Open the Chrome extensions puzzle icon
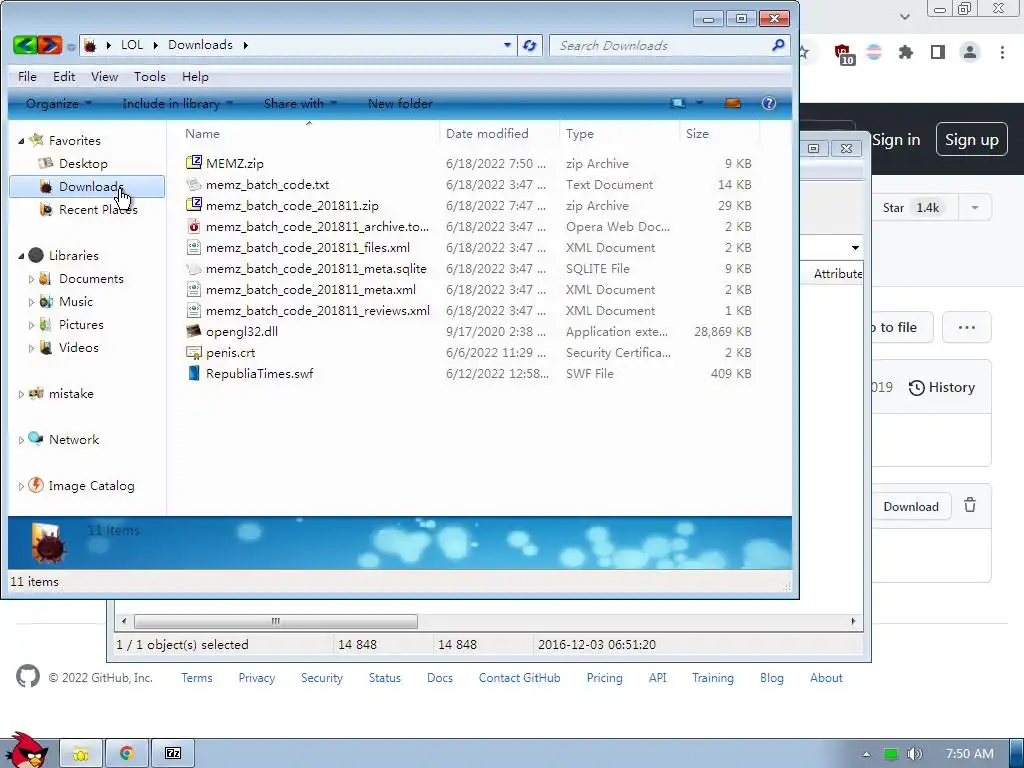The height and width of the screenshot is (768, 1024). click(906, 52)
